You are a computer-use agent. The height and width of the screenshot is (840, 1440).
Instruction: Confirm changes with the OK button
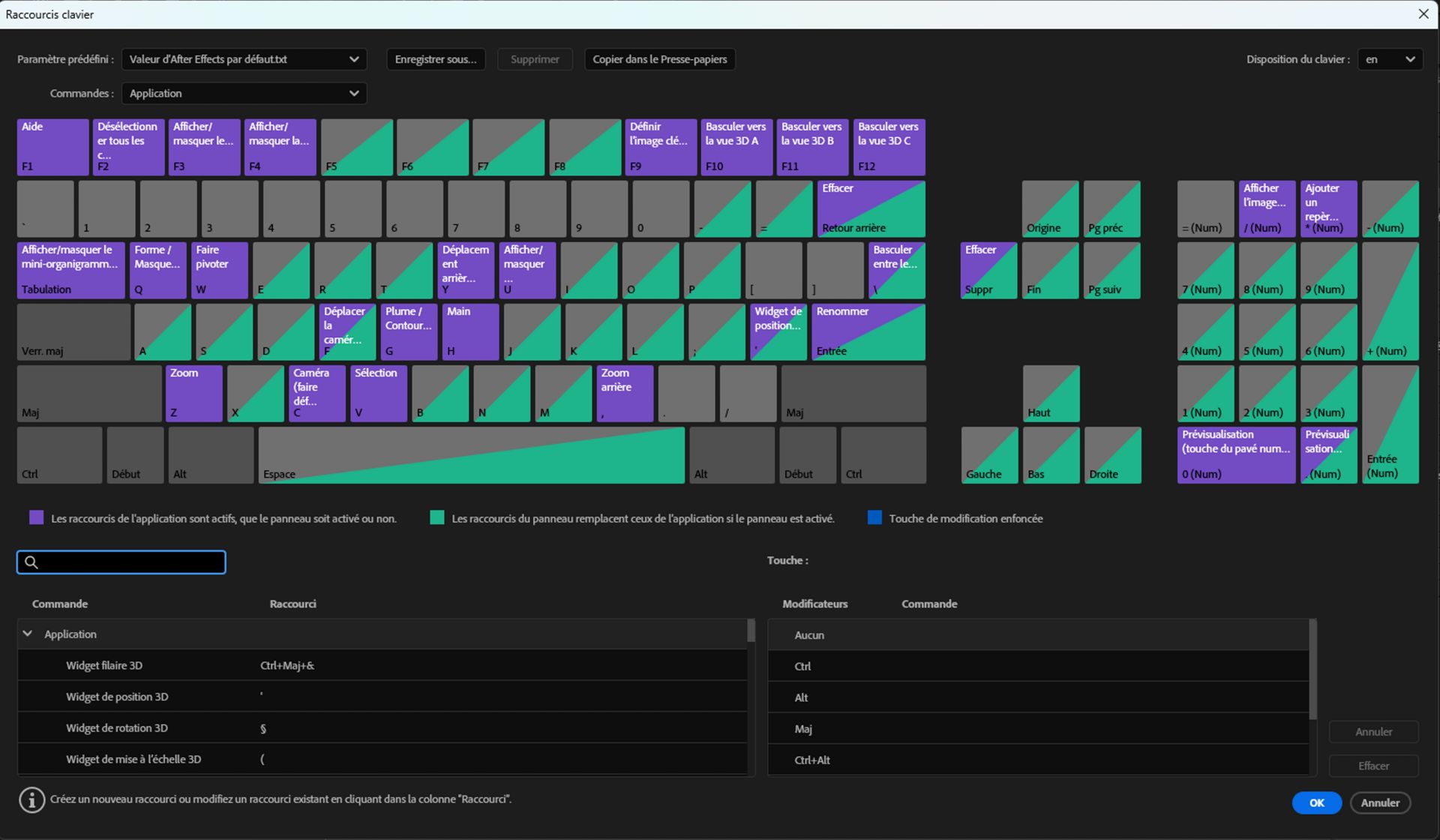(1316, 802)
